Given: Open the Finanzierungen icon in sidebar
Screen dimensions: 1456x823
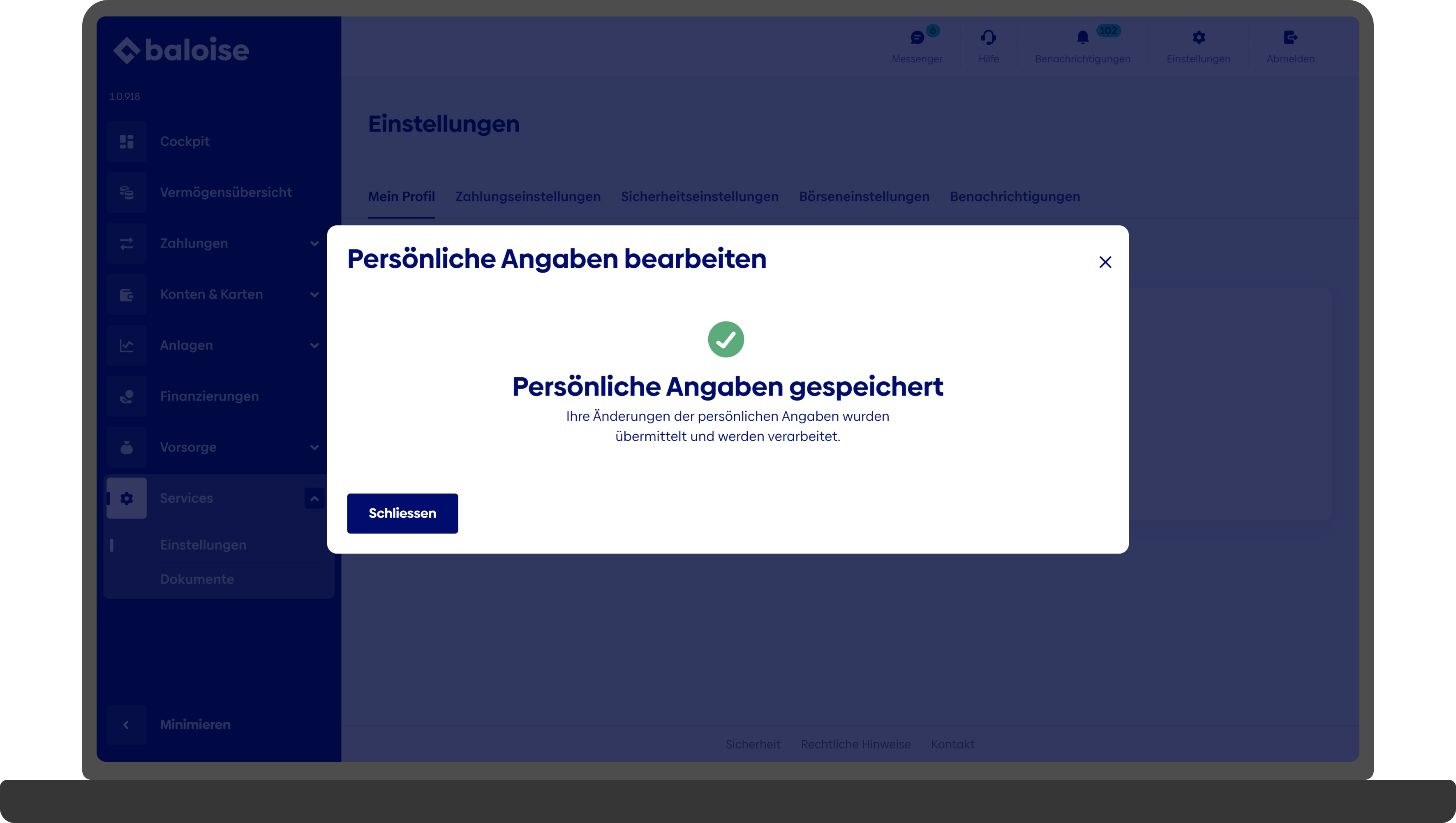Looking at the screenshot, I should click(127, 396).
